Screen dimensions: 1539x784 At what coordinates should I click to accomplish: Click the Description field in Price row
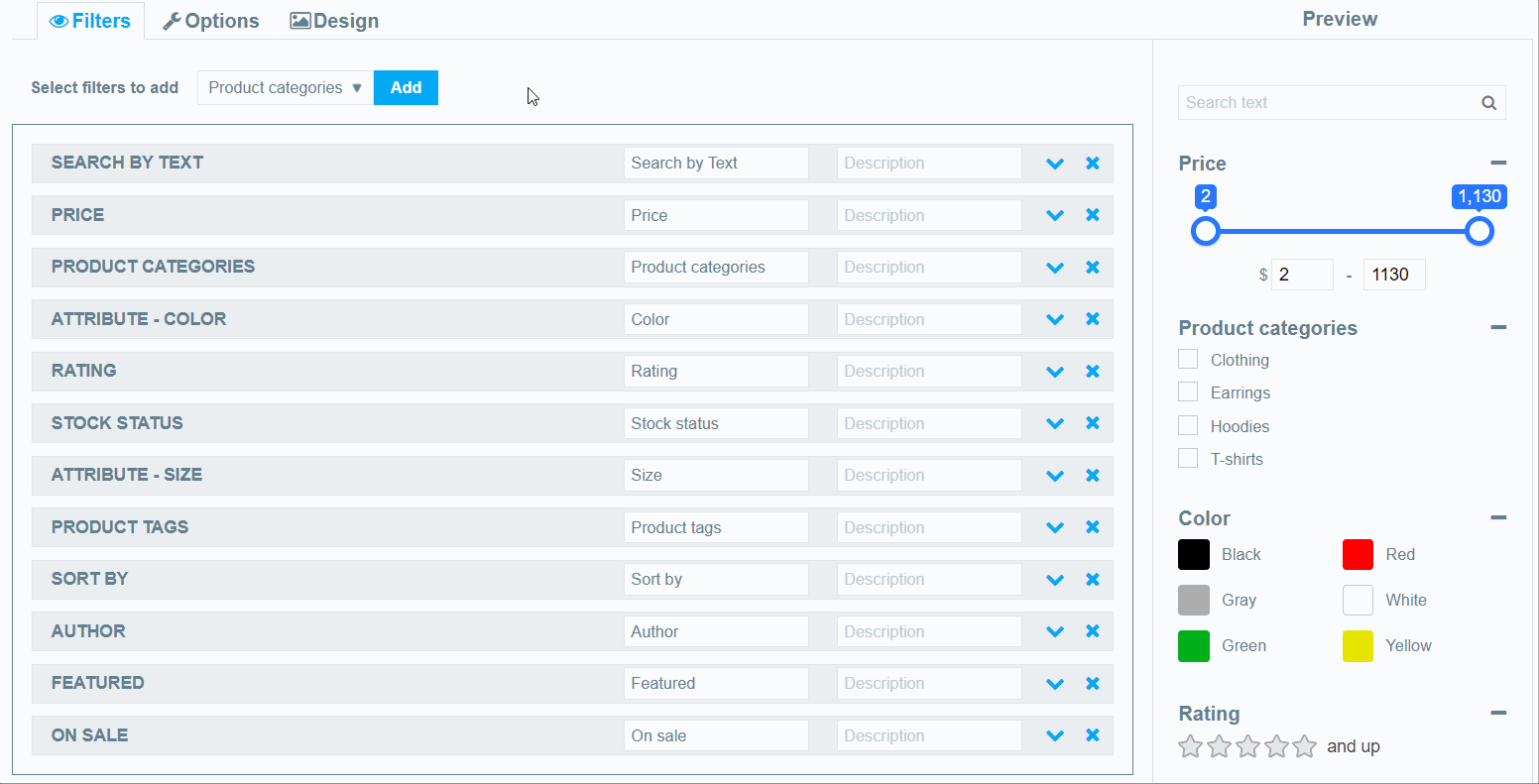[929, 215]
